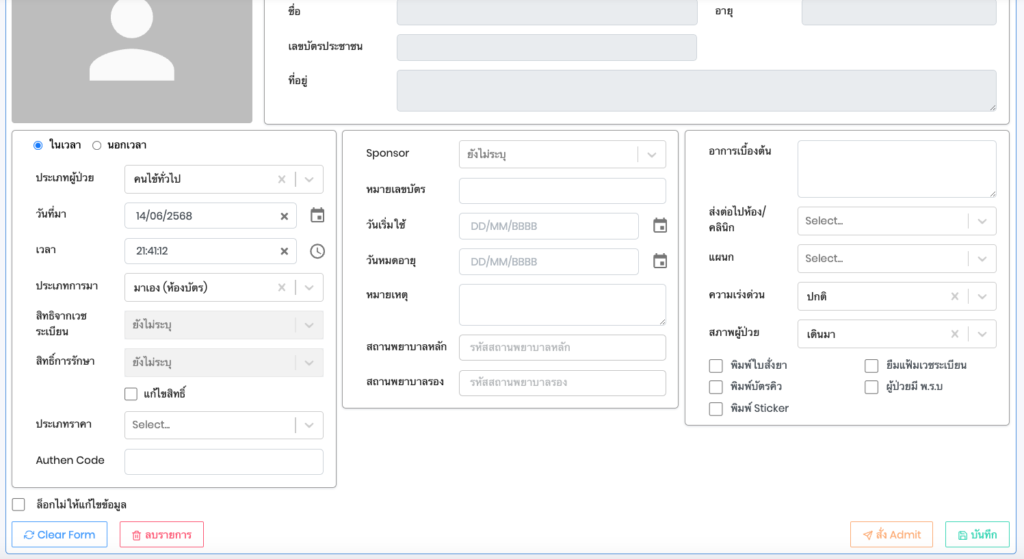Clear the วันที่มา date value

click(x=284, y=216)
